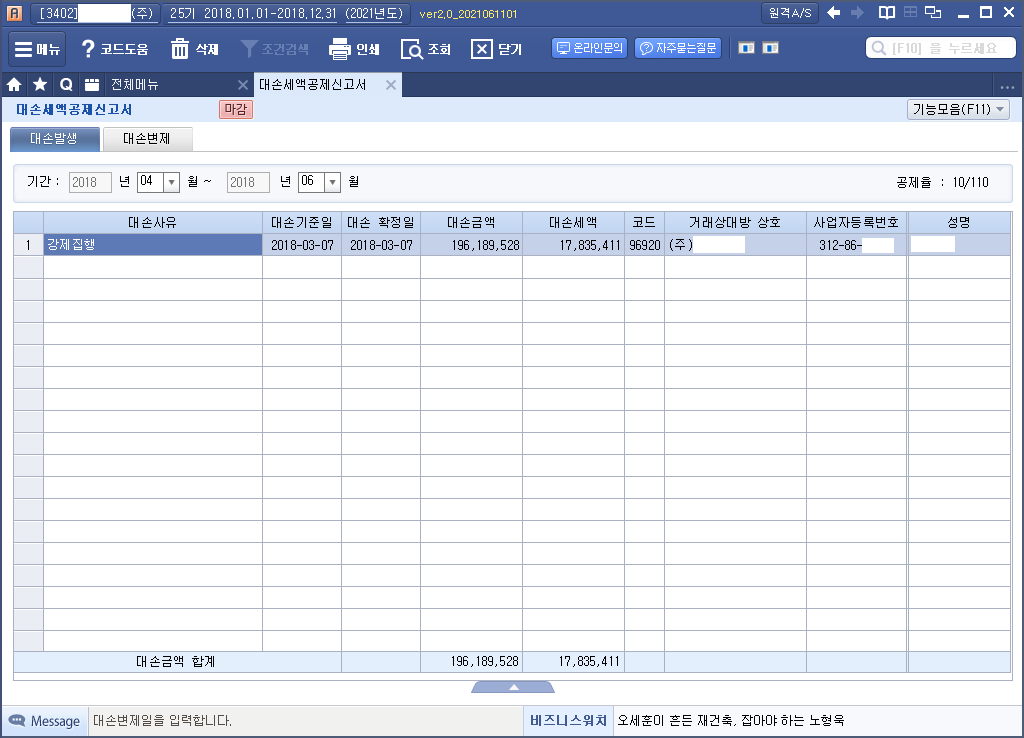Close the 전체메뉴 tab
Image resolution: width=1024 pixels, height=738 pixels.
coord(242,85)
